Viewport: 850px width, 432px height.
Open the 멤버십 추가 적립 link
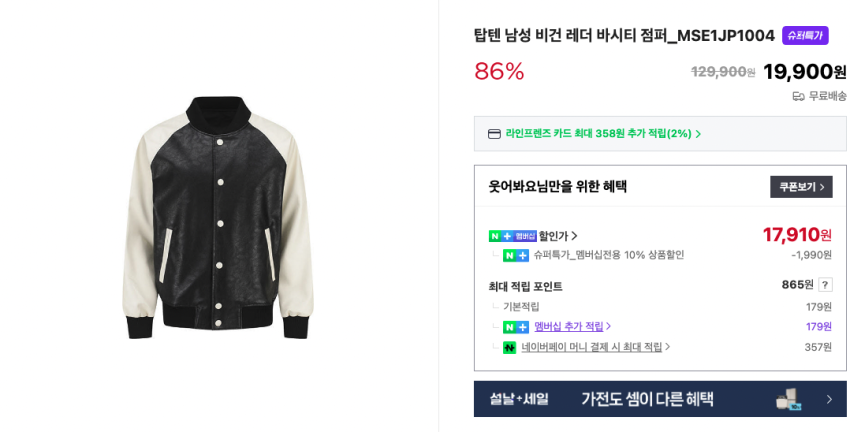point(568,327)
